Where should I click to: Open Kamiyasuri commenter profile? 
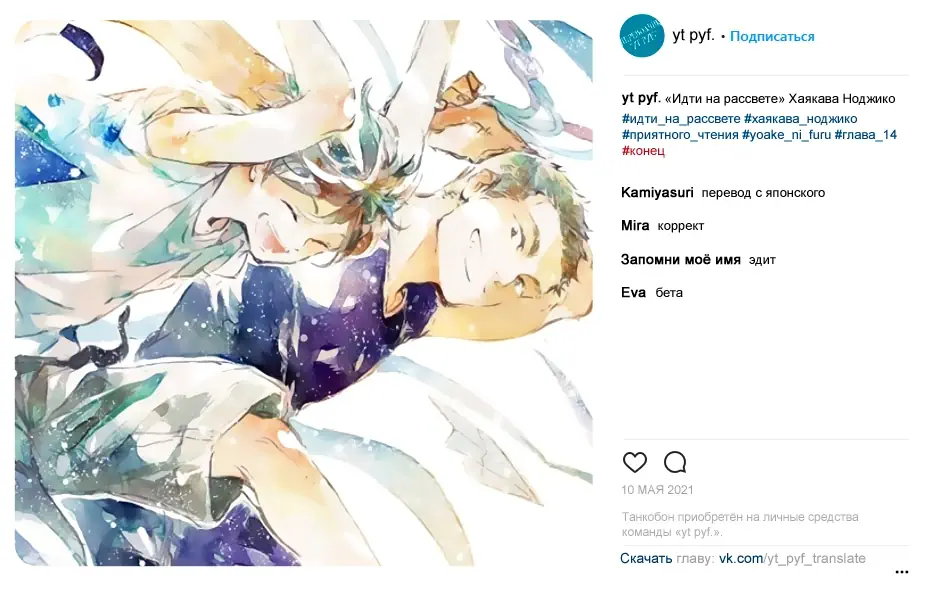pos(657,192)
